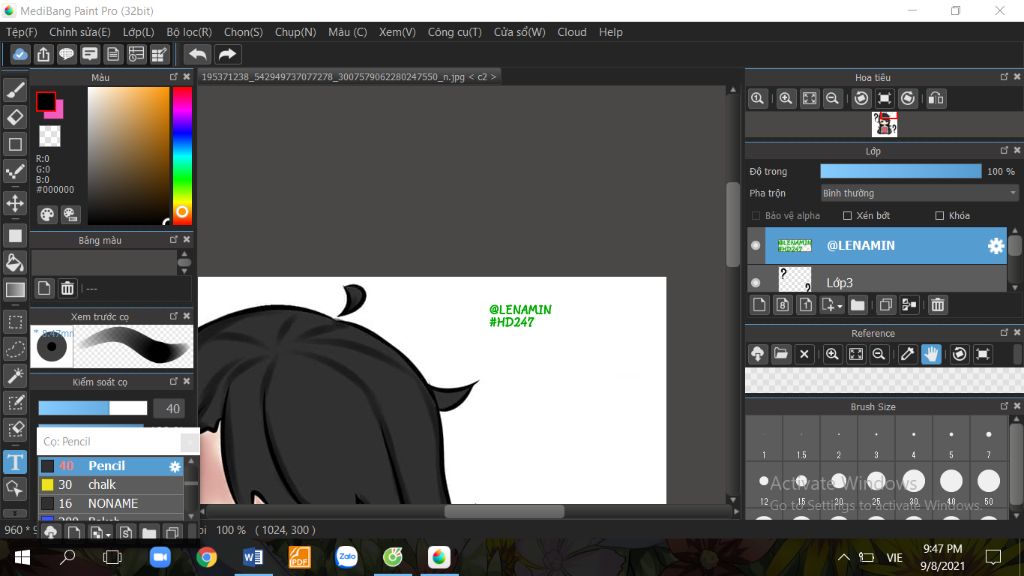Click the foreground black color swatch
This screenshot has height=576, width=1024.
point(46,101)
